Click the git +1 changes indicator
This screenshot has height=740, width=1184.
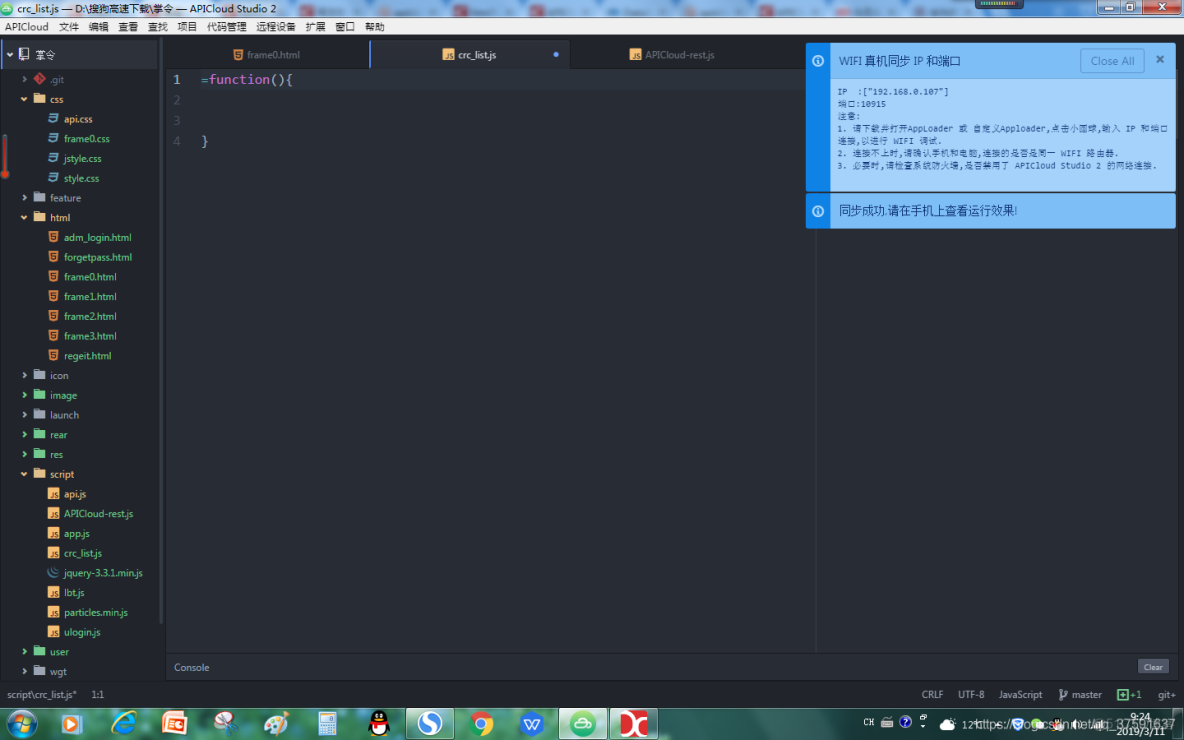[x=1130, y=695]
